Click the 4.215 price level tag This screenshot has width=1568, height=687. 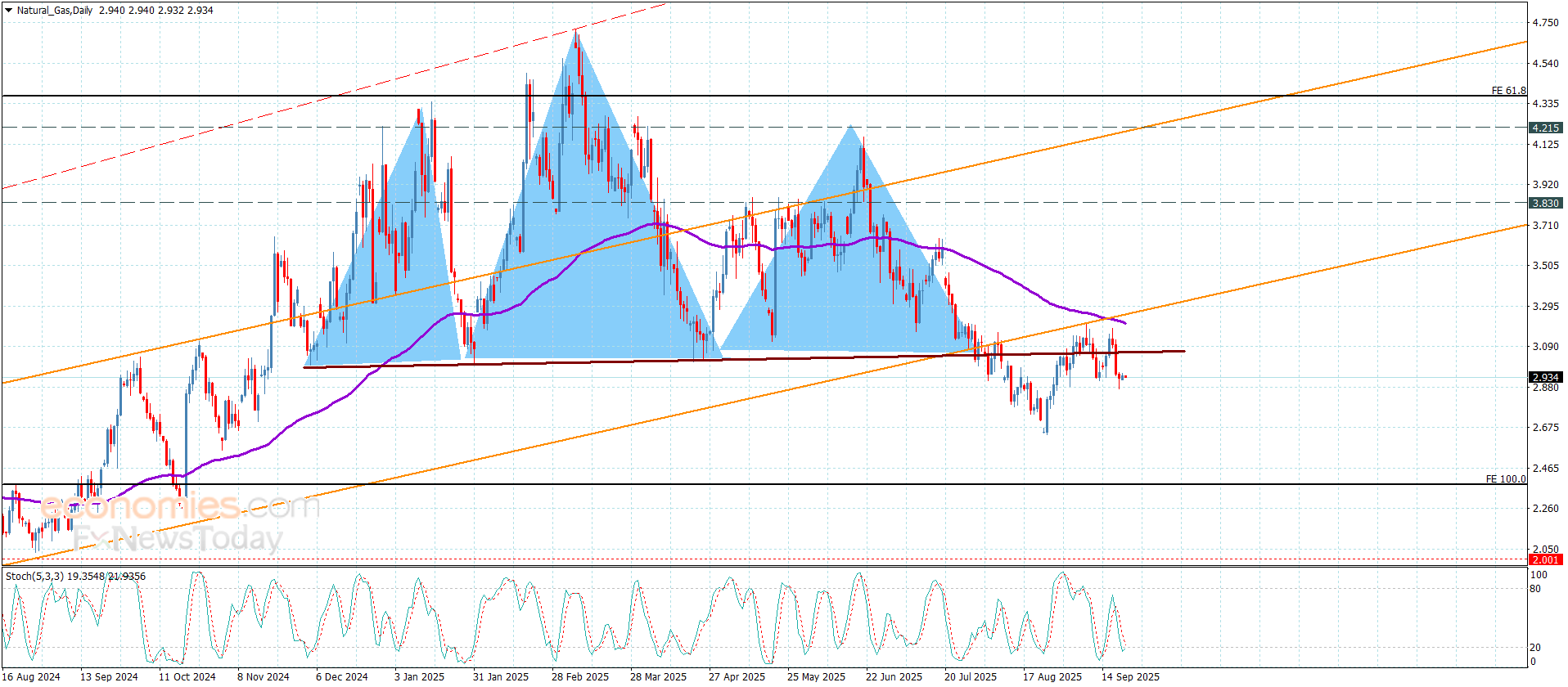[x=1545, y=128]
